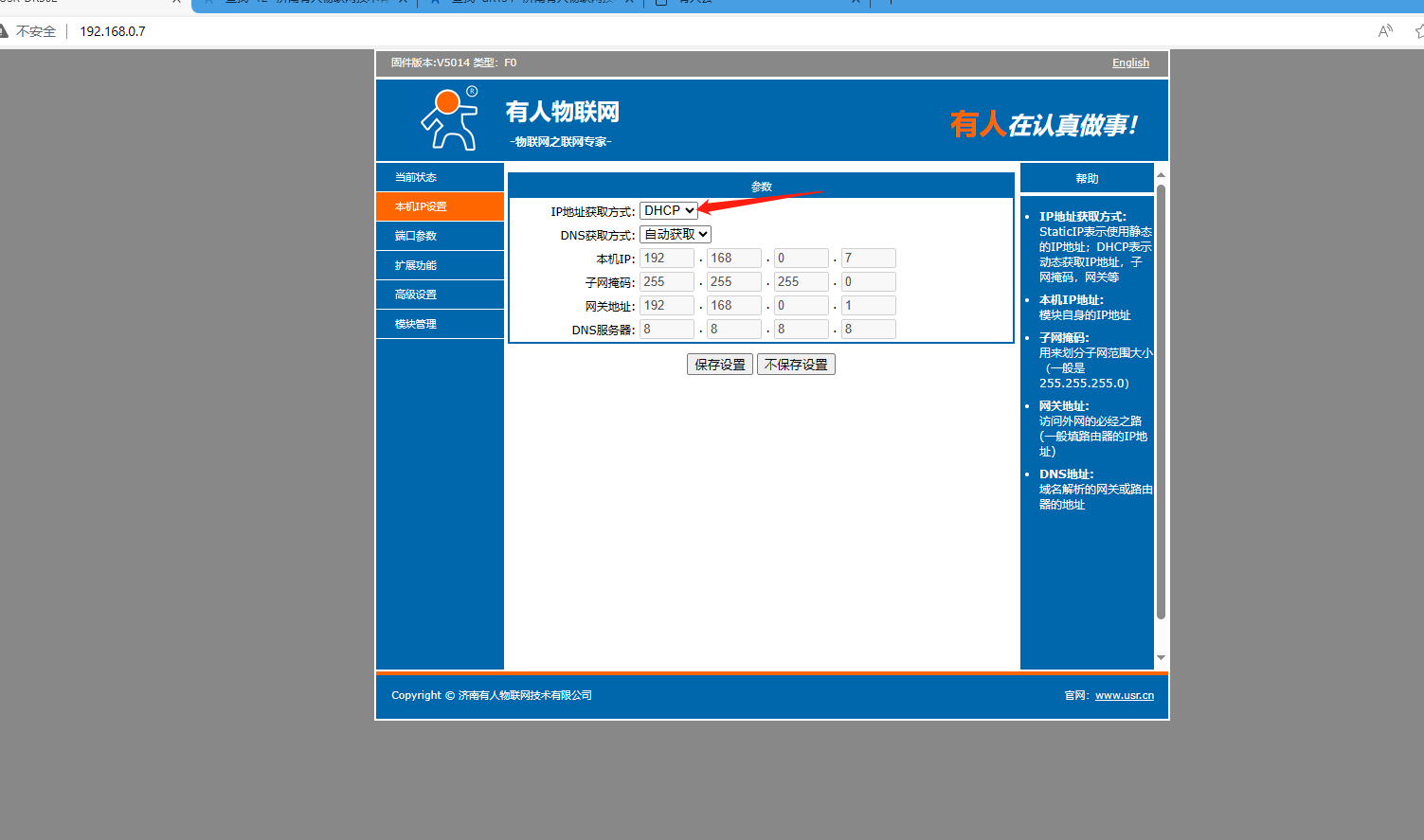
Task: Click the 不保存设置 button
Action: (x=796, y=365)
